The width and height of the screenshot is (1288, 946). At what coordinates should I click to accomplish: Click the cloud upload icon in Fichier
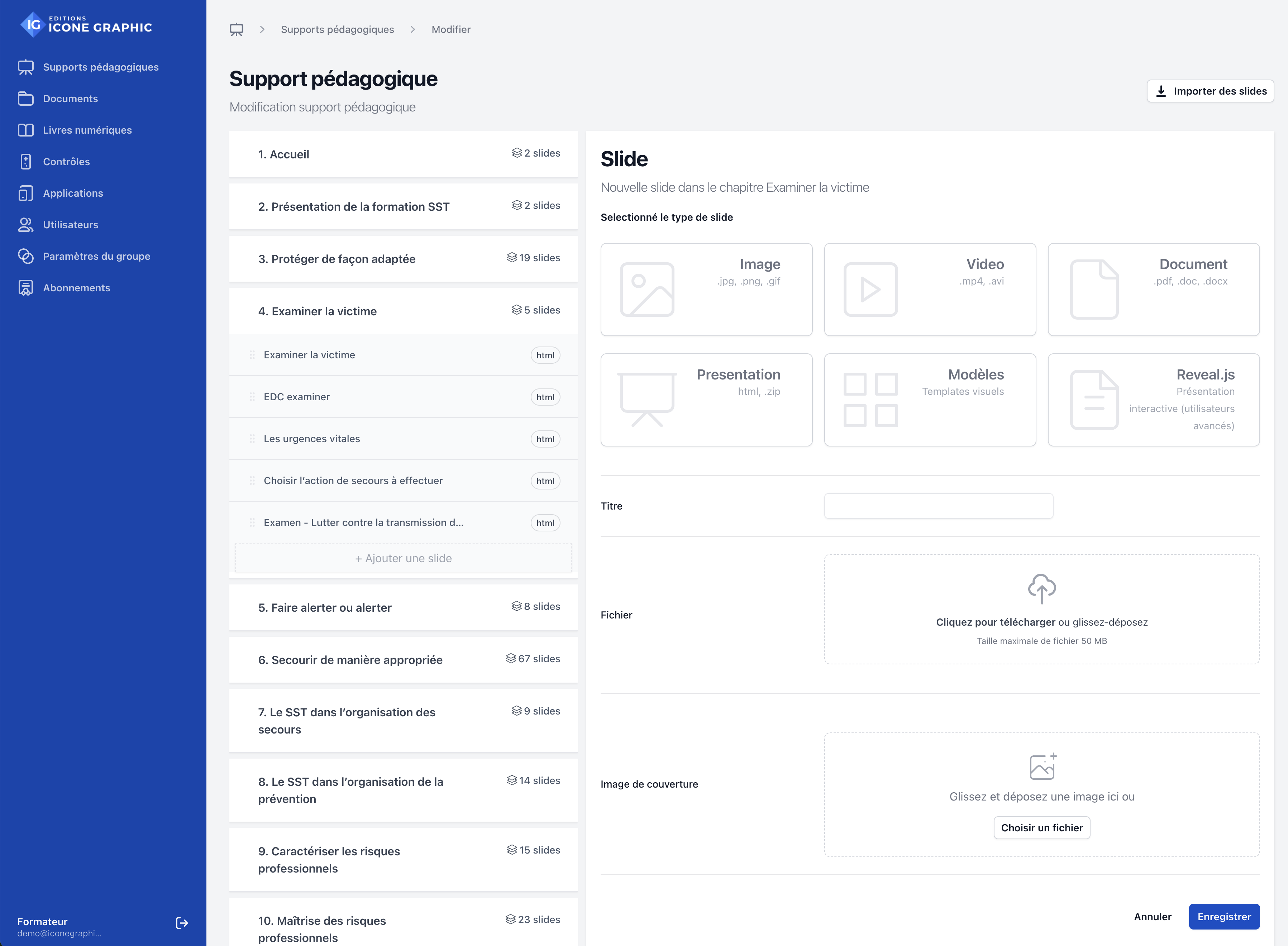tap(1041, 589)
